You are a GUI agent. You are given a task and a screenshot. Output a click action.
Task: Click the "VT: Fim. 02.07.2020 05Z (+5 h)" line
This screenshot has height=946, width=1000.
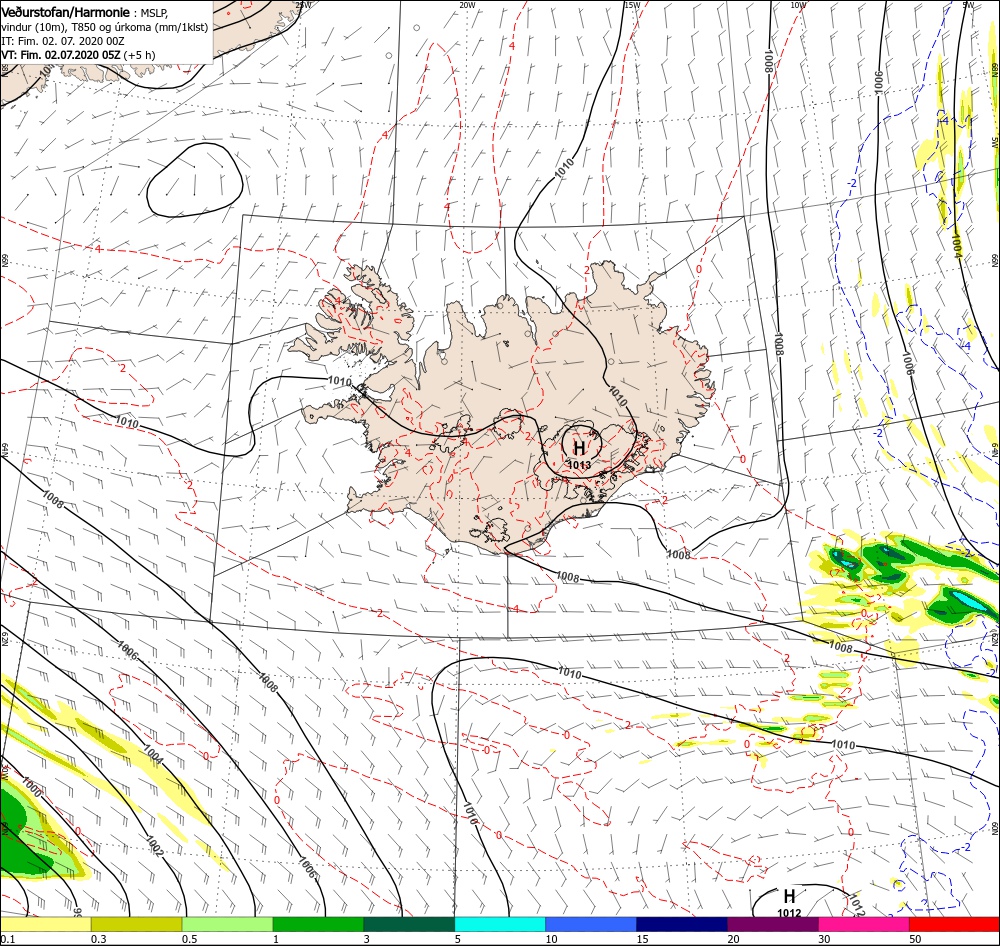[x=78, y=55]
